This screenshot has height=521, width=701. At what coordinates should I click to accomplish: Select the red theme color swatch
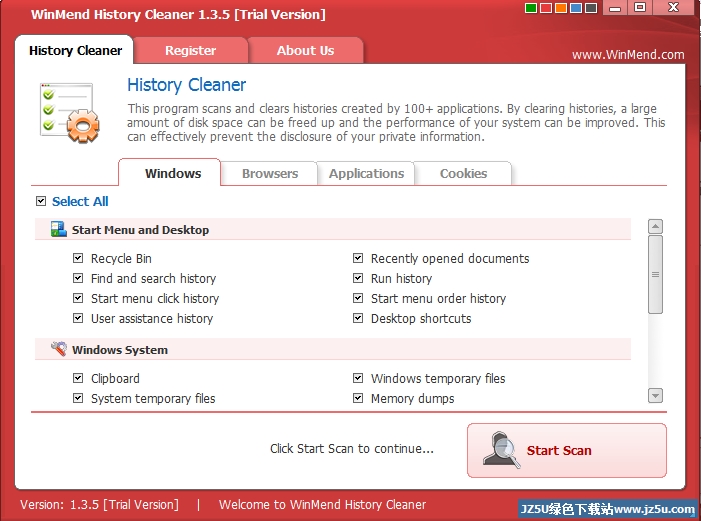click(546, 8)
